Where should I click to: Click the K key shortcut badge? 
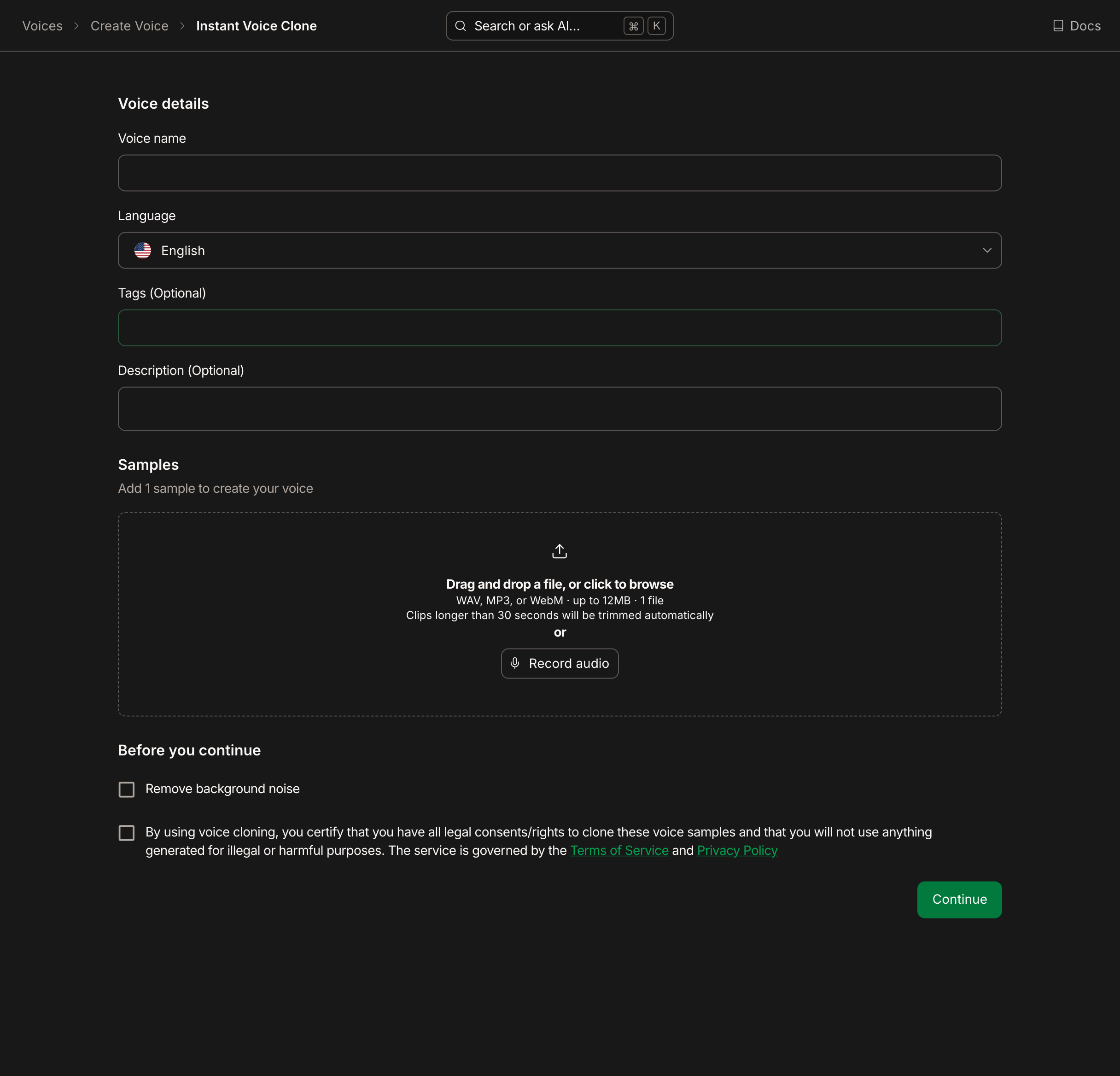click(x=656, y=26)
